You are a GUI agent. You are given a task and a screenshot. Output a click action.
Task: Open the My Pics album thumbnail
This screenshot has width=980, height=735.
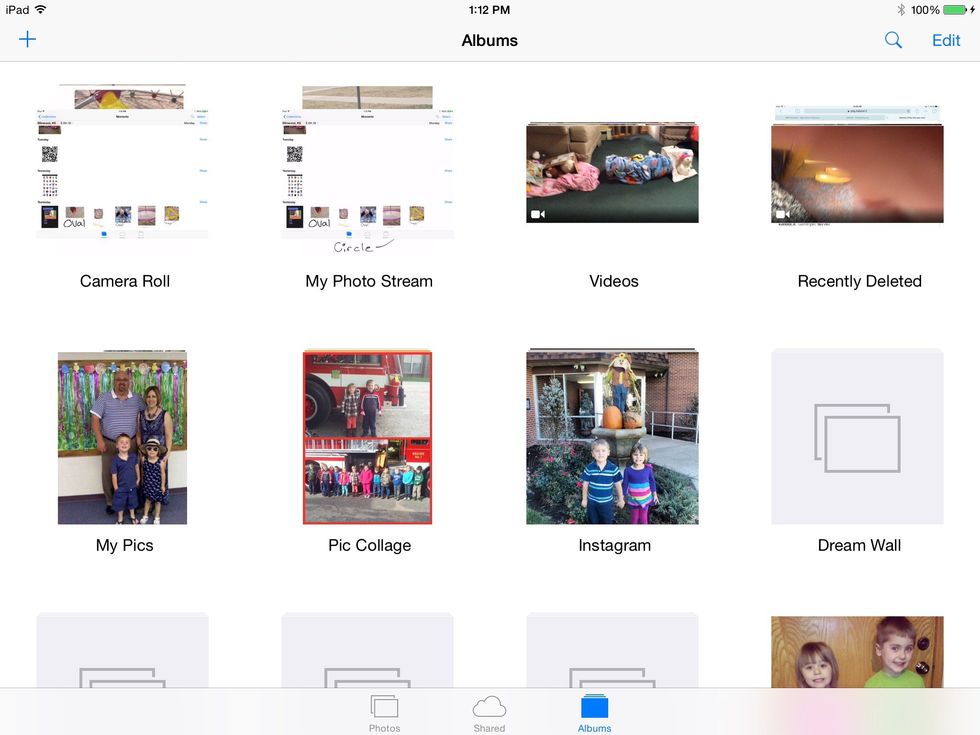coord(122,437)
